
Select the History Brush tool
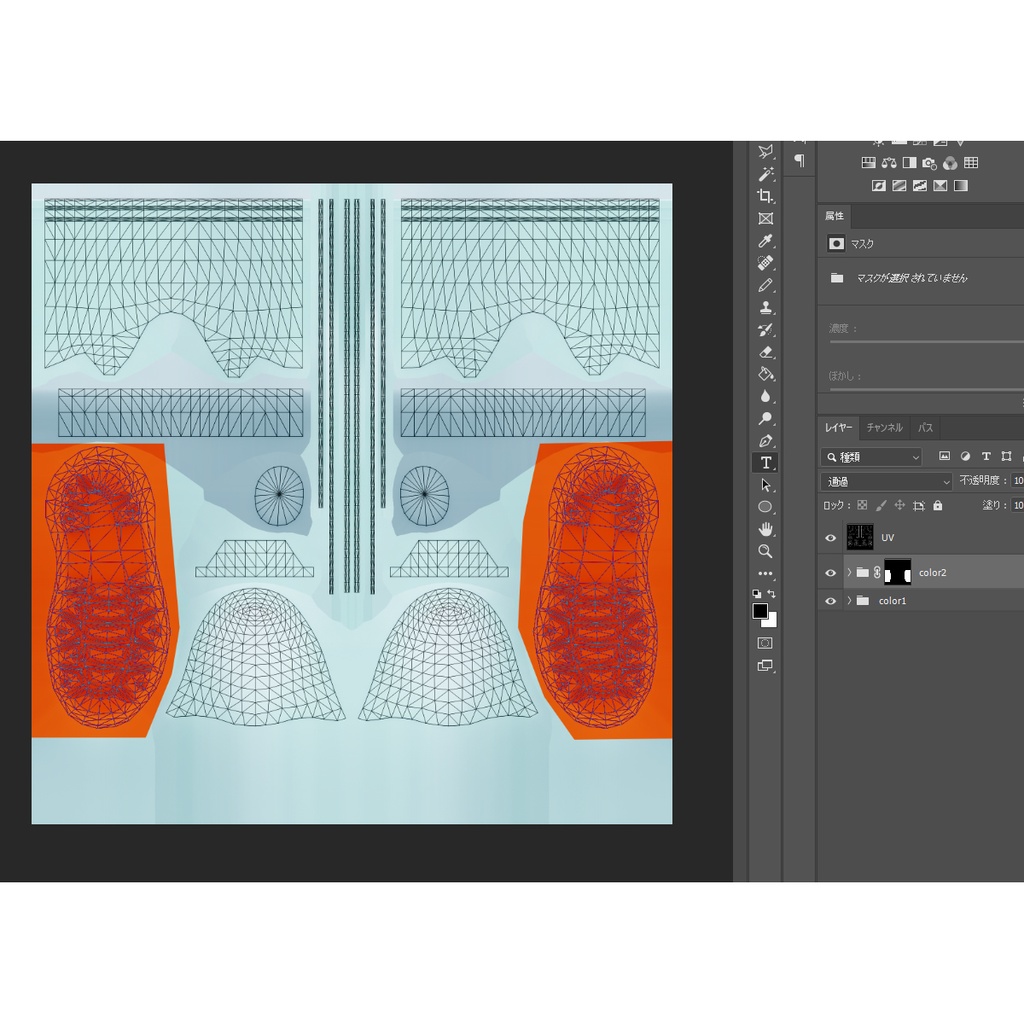point(765,330)
